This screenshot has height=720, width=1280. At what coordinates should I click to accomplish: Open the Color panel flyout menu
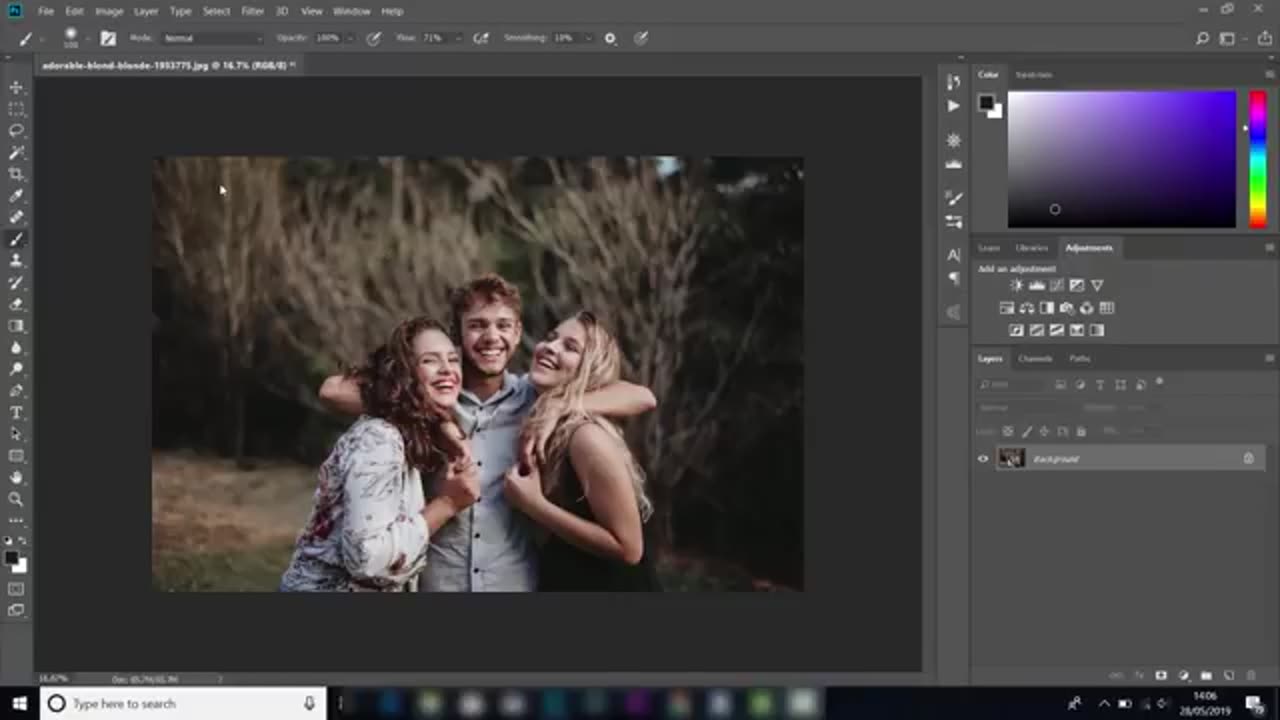[x=1270, y=75]
